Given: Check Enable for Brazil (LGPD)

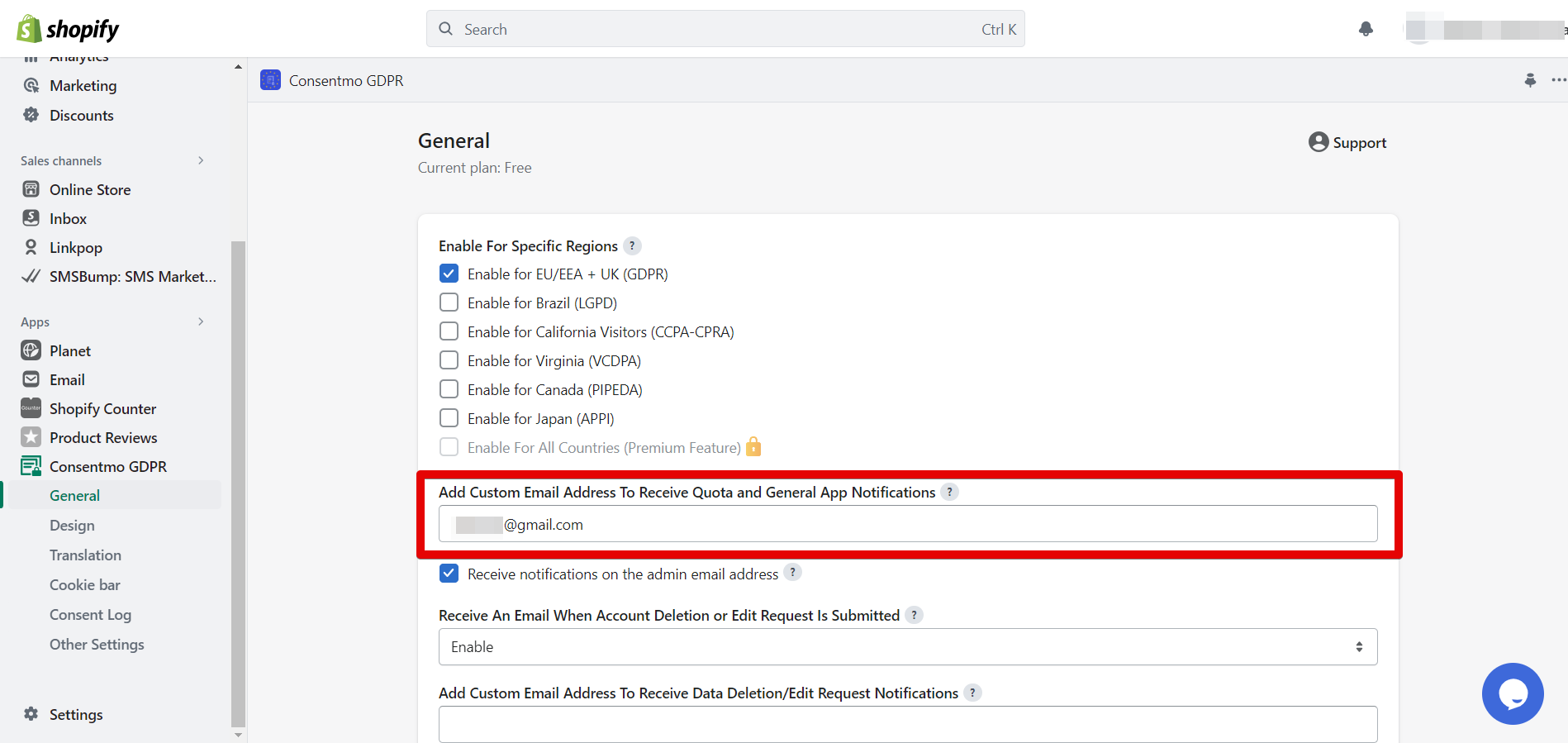Looking at the screenshot, I should [449, 302].
